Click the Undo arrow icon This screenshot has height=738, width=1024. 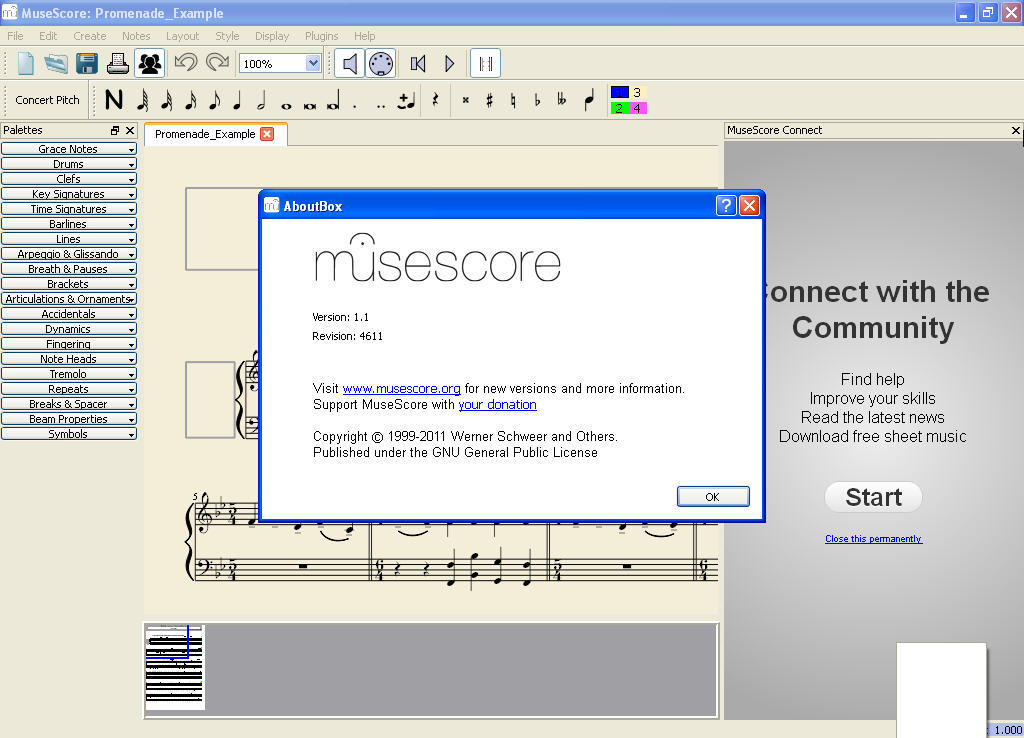[188, 62]
